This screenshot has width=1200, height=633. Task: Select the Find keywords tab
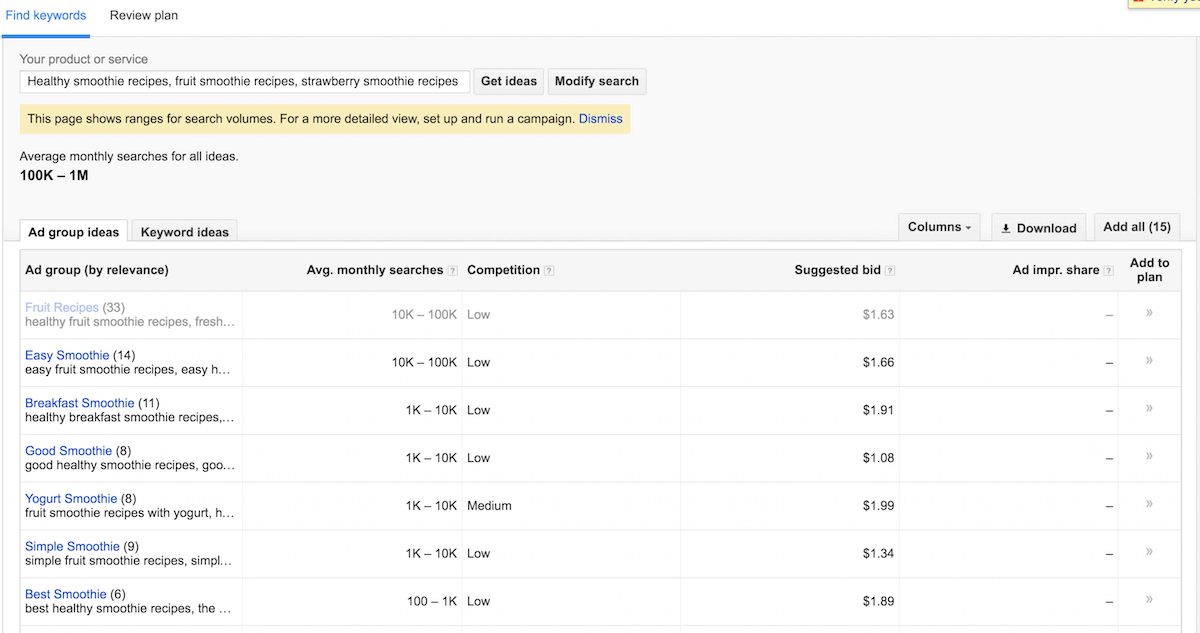(46, 15)
